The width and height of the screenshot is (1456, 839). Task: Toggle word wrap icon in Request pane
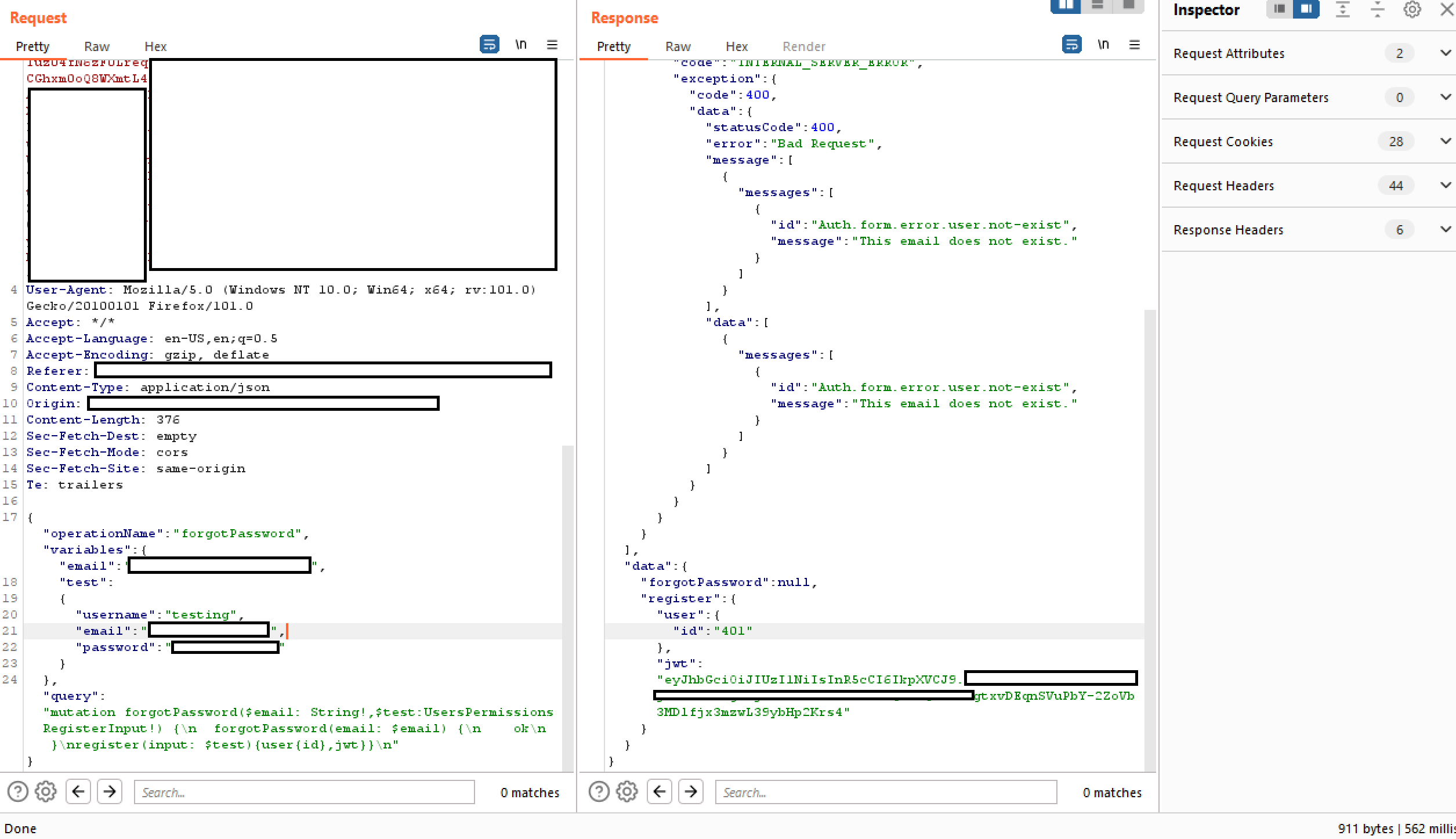point(489,45)
